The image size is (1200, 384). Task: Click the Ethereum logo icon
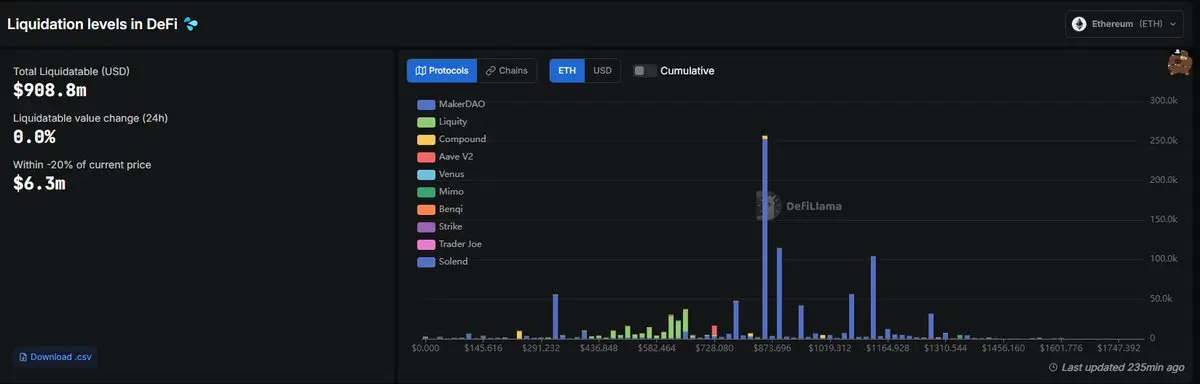(1079, 24)
